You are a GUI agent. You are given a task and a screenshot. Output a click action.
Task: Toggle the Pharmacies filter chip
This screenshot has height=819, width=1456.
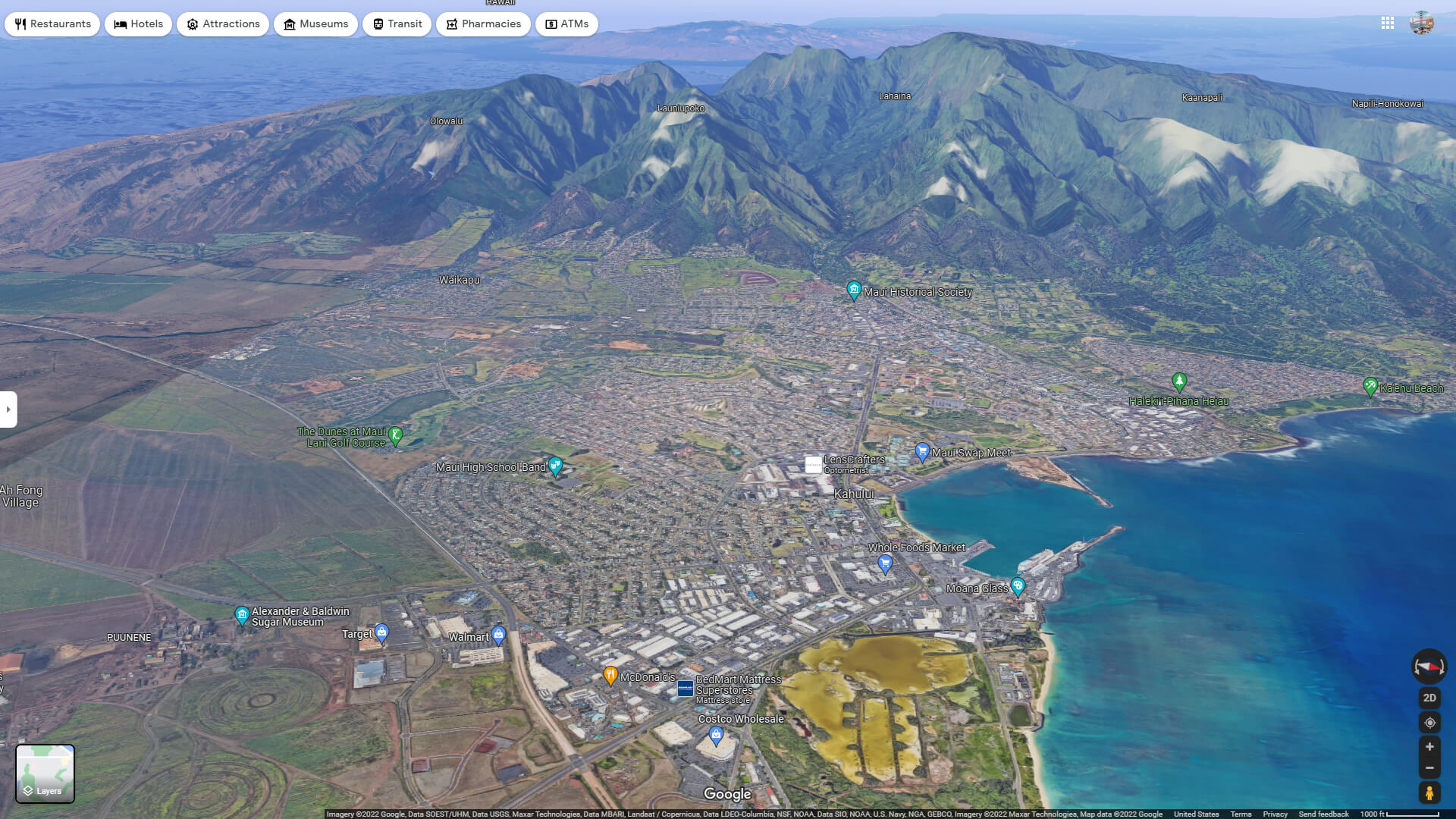point(483,24)
